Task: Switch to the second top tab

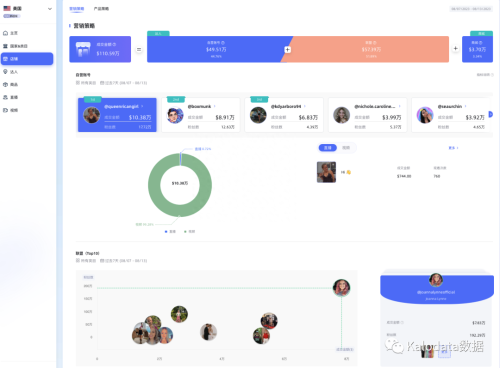Action: [101, 9]
